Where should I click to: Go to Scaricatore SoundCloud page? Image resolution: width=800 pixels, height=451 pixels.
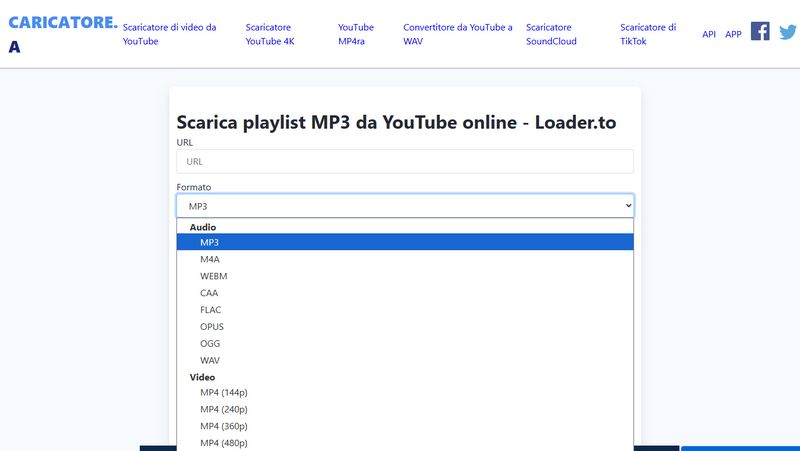pos(551,34)
